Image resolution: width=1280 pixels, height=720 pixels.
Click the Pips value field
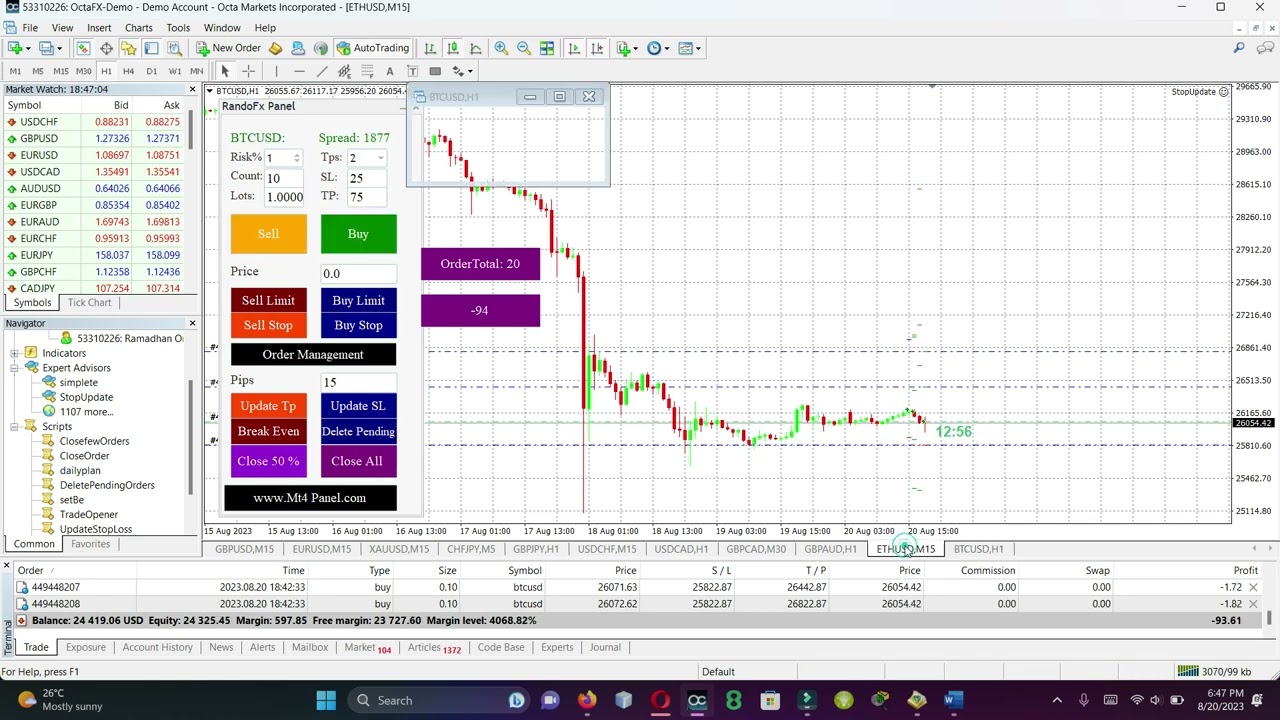click(x=358, y=382)
